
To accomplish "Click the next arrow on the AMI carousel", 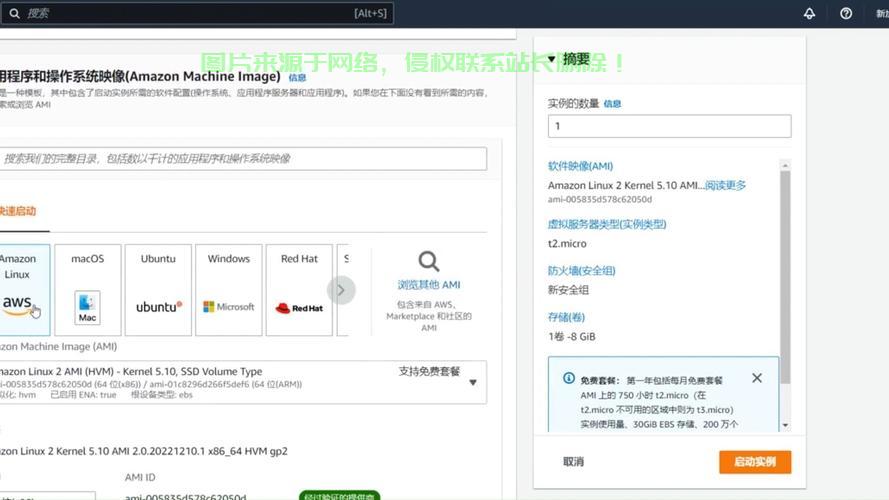I will 341,290.
